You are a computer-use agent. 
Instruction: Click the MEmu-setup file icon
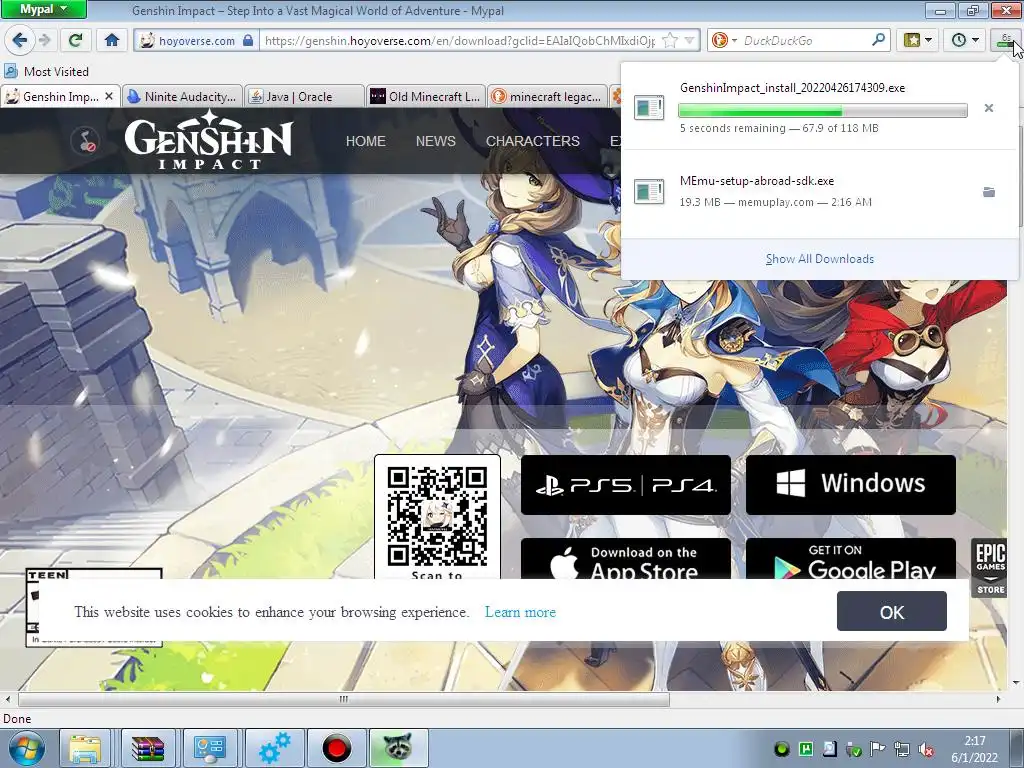(x=648, y=191)
